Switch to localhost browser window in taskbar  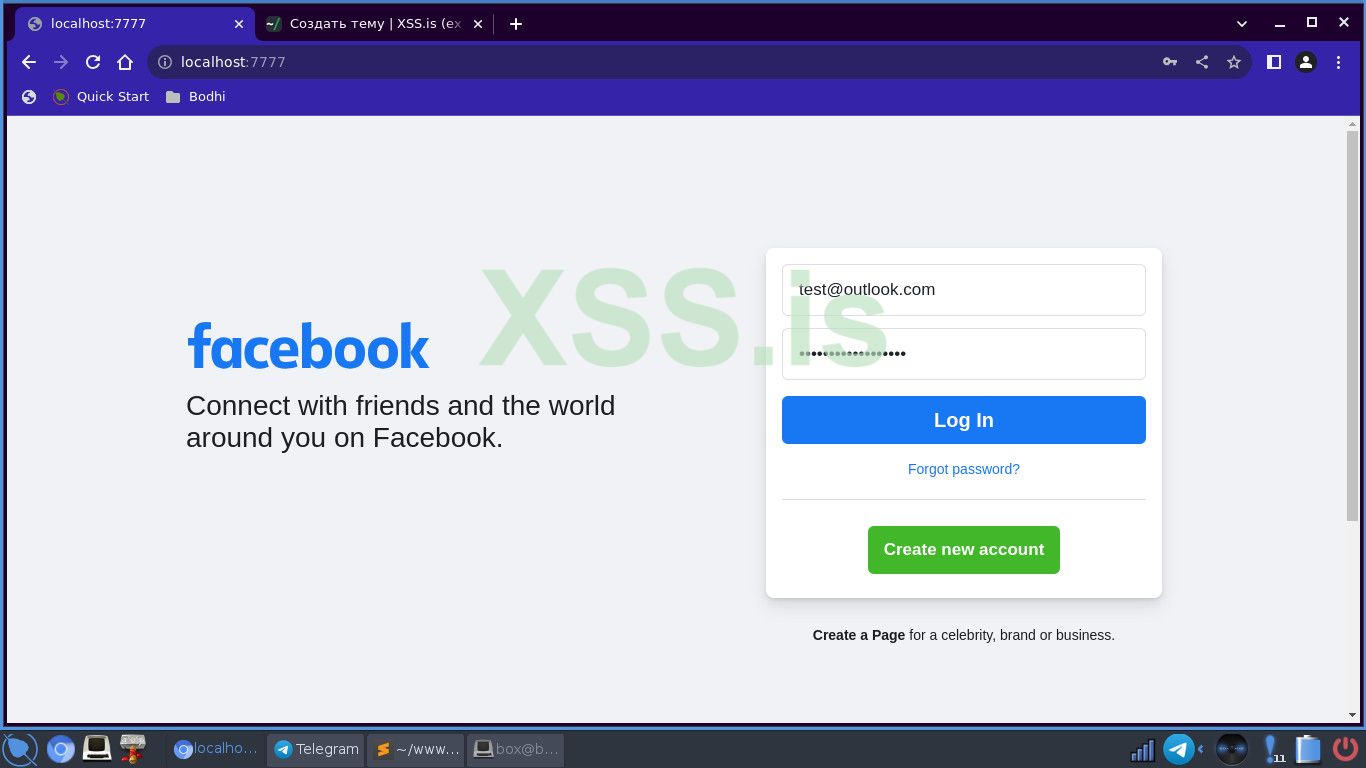pyautogui.click(x=216, y=749)
